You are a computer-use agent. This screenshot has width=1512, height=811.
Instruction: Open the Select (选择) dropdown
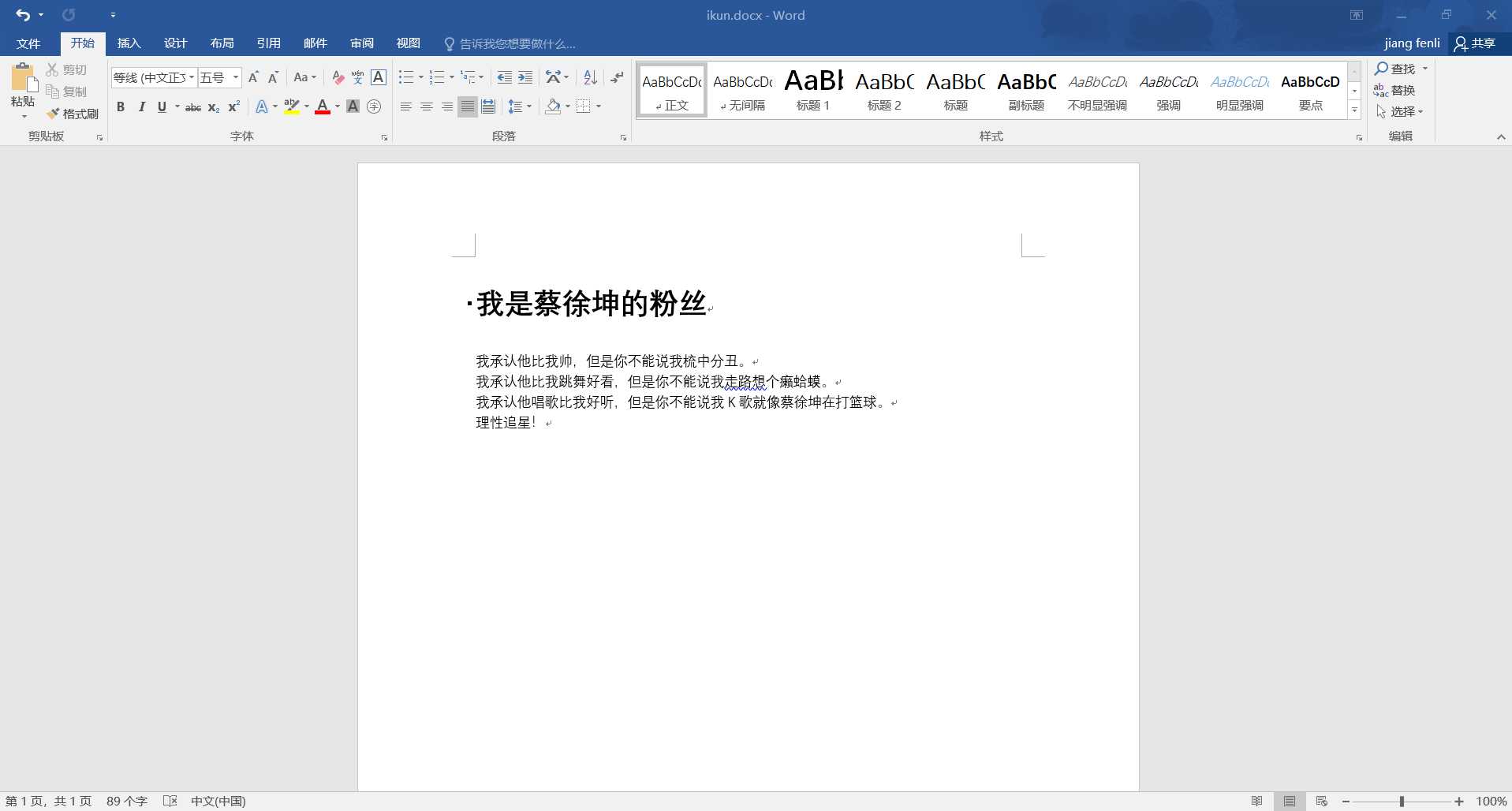click(x=1400, y=112)
